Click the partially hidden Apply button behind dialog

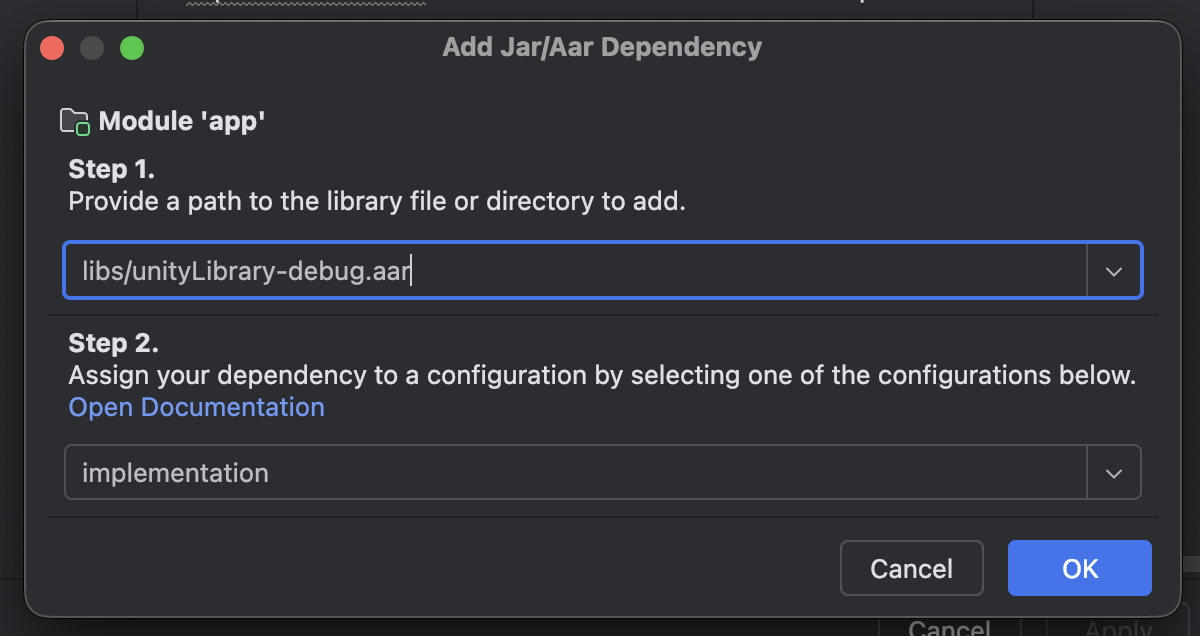1118,627
